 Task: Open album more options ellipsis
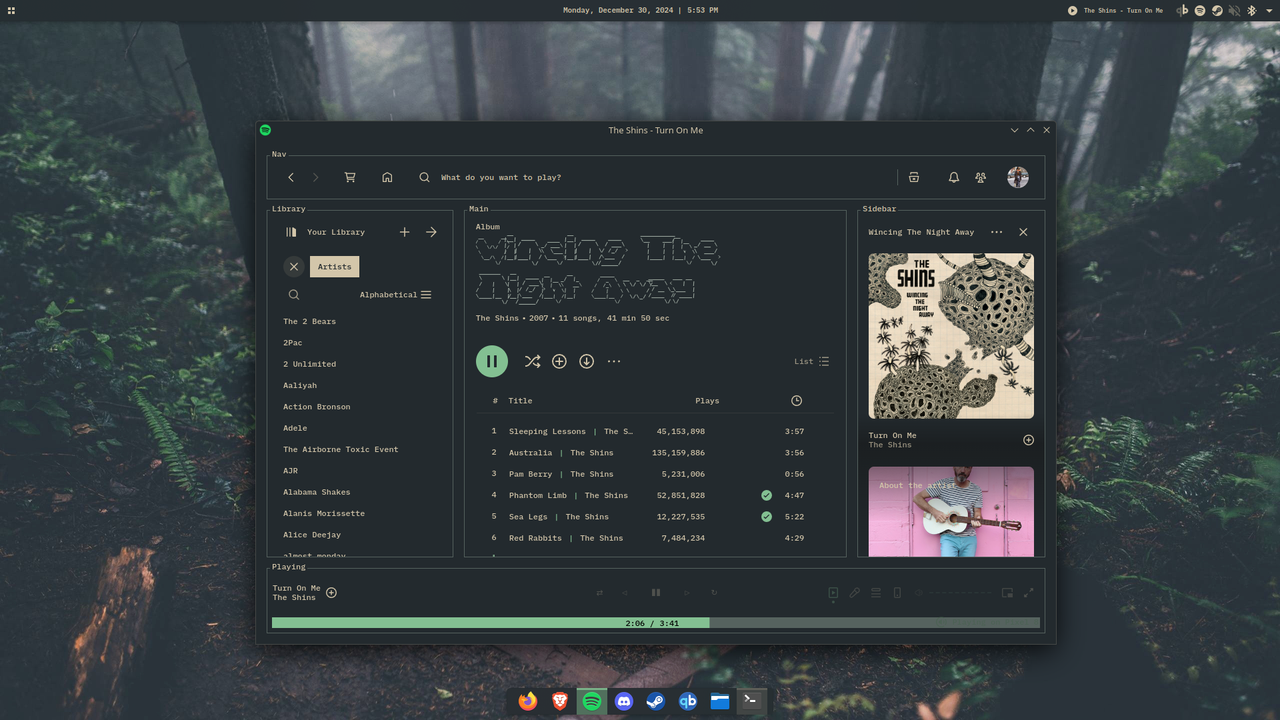614,361
